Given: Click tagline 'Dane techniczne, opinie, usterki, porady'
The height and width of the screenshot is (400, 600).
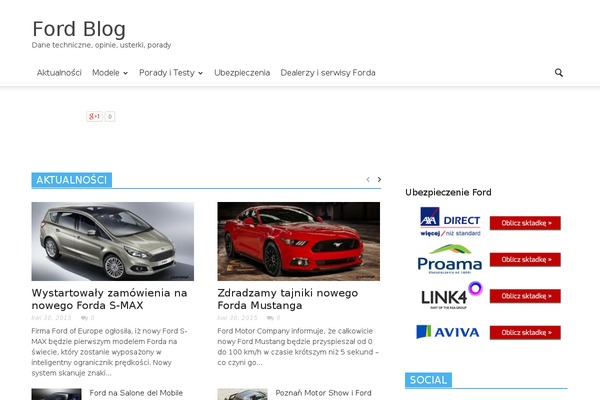Looking at the screenshot, I should tap(101, 45).
